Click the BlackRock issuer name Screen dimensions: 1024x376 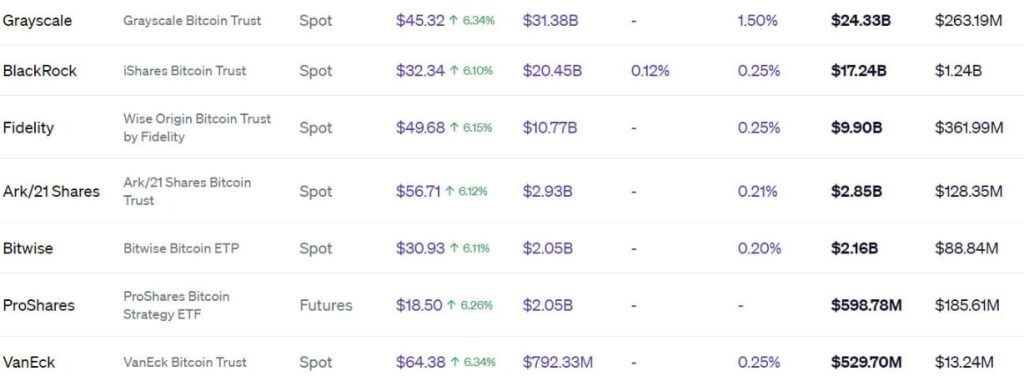tap(40, 70)
